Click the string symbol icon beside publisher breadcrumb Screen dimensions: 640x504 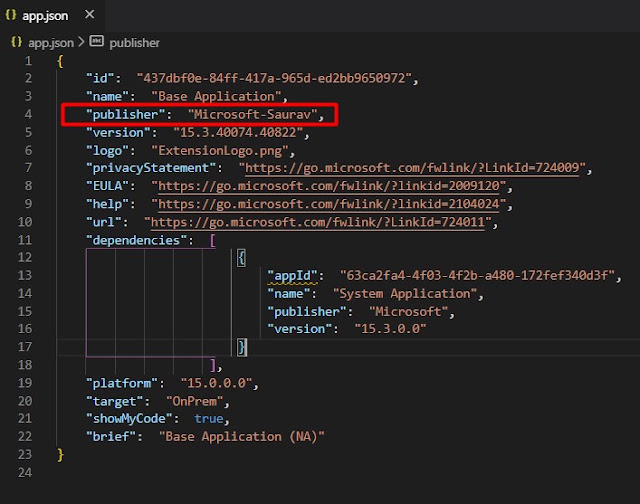coord(97,41)
